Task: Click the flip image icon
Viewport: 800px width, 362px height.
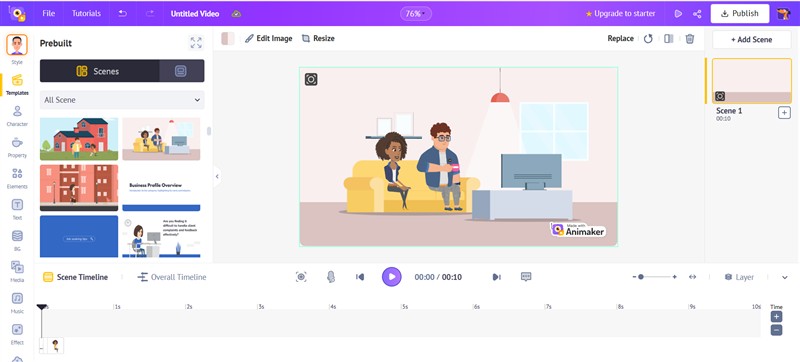Action: 668,39
